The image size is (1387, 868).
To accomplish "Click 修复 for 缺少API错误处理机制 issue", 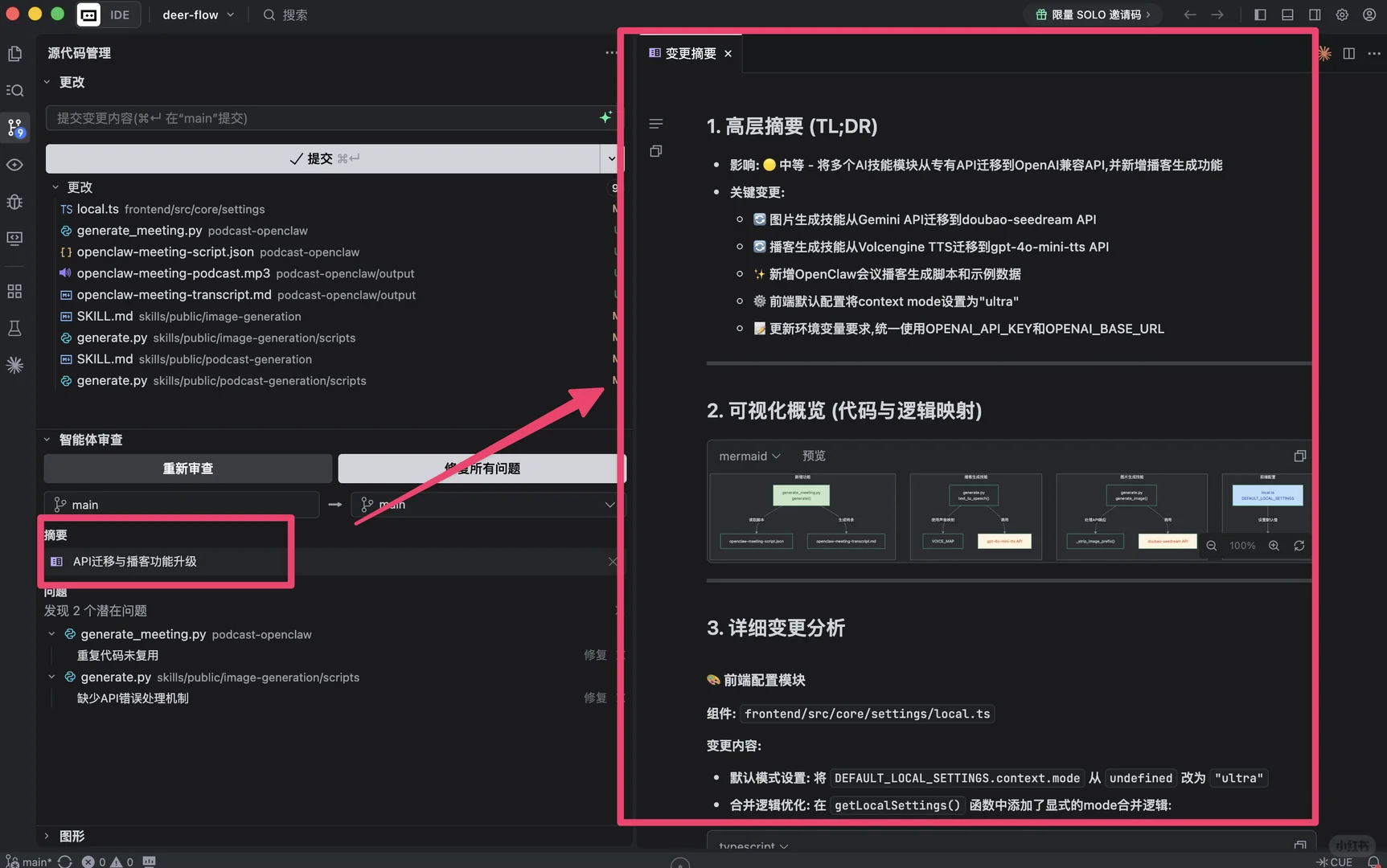I will [595, 698].
